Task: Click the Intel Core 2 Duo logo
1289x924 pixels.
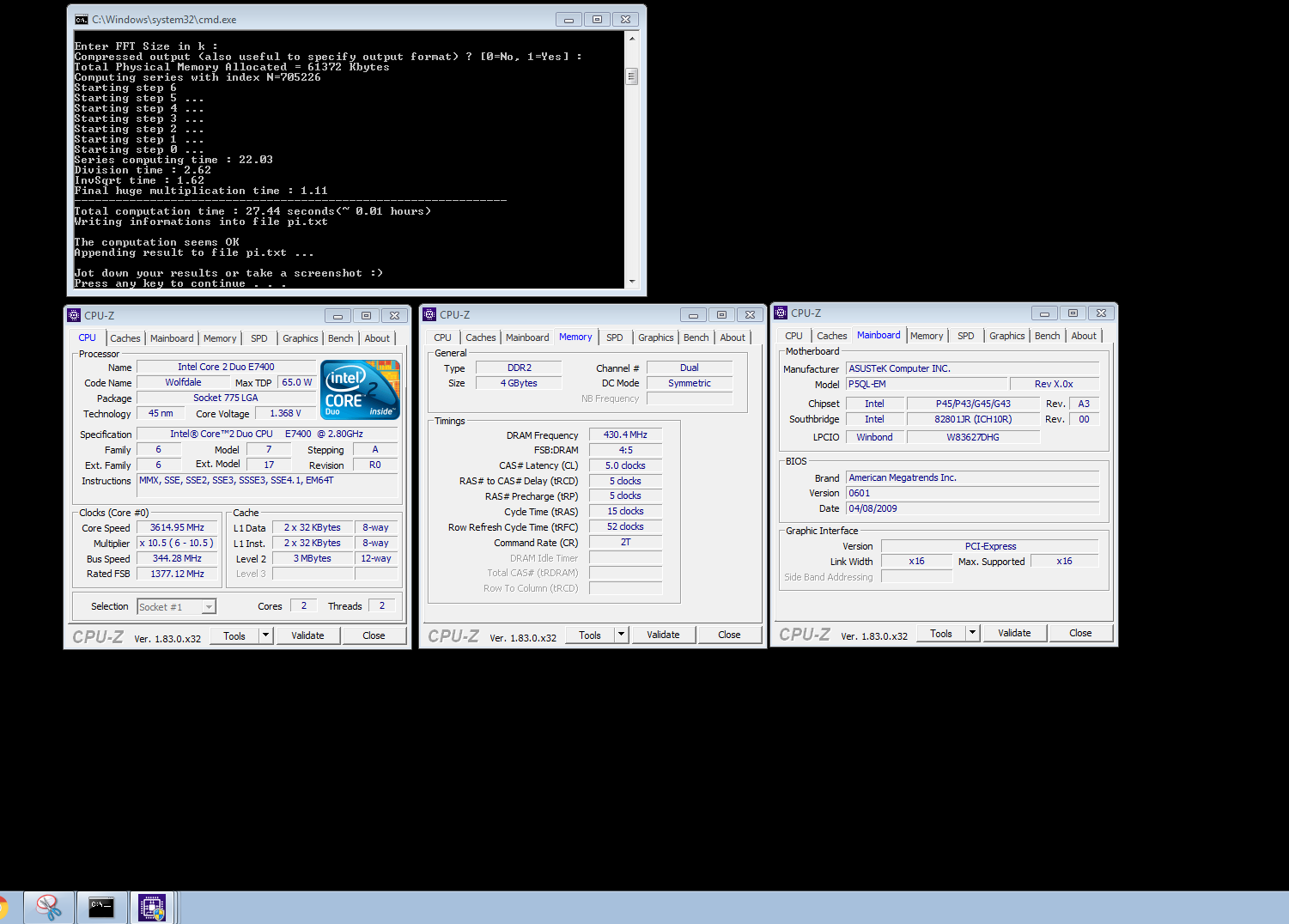Action: [361, 390]
